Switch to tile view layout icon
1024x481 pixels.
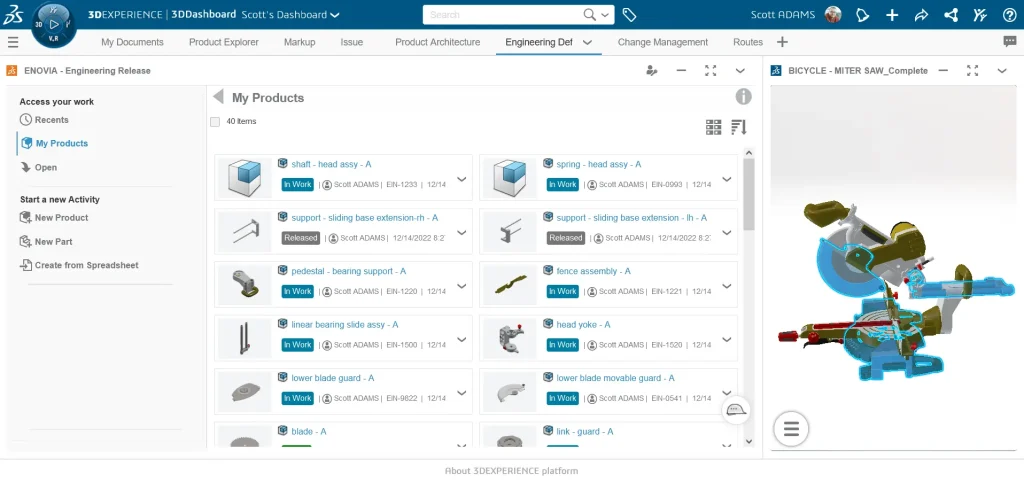(x=713, y=127)
